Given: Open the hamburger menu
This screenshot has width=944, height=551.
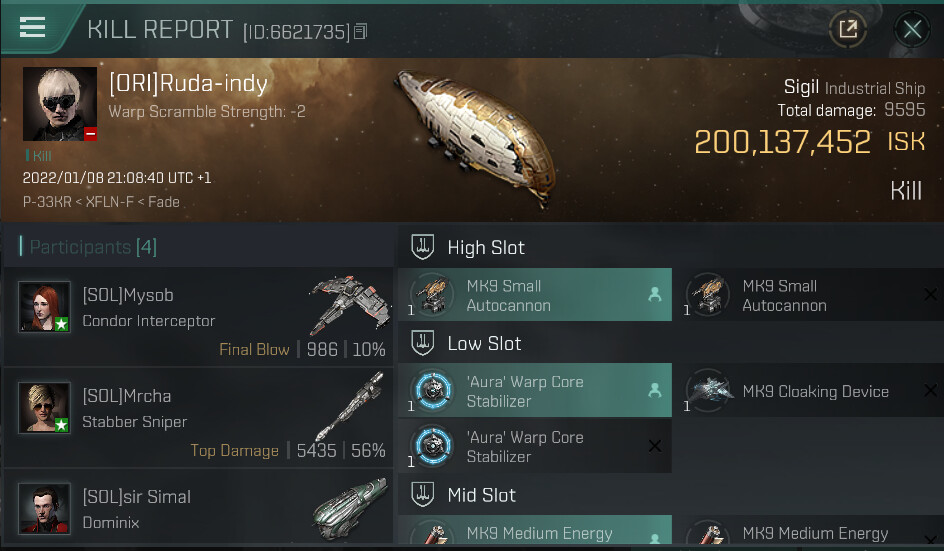Looking at the screenshot, I should click(x=33, y=28).
